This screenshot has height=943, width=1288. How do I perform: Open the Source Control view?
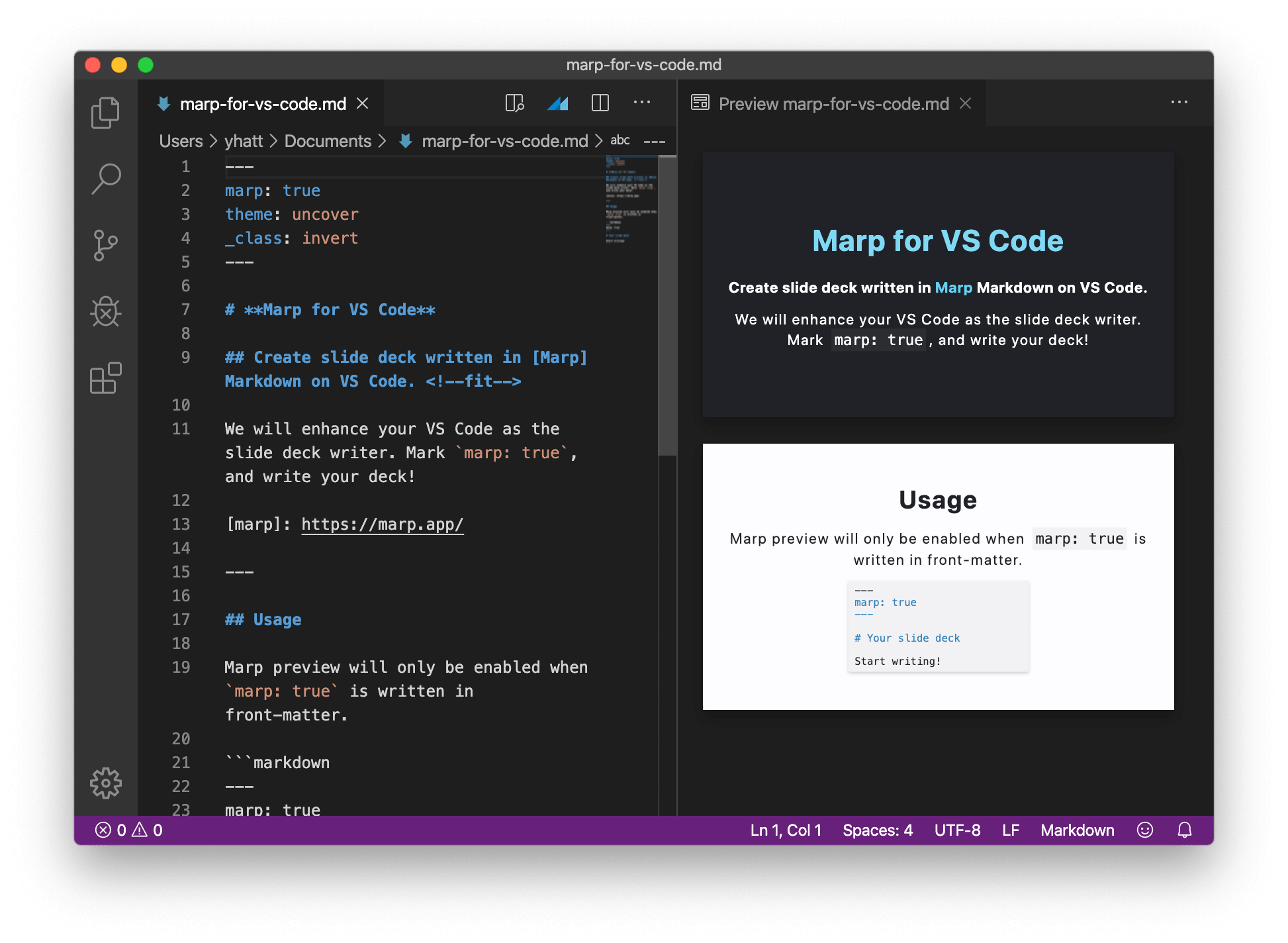click(x=106, y=246)
